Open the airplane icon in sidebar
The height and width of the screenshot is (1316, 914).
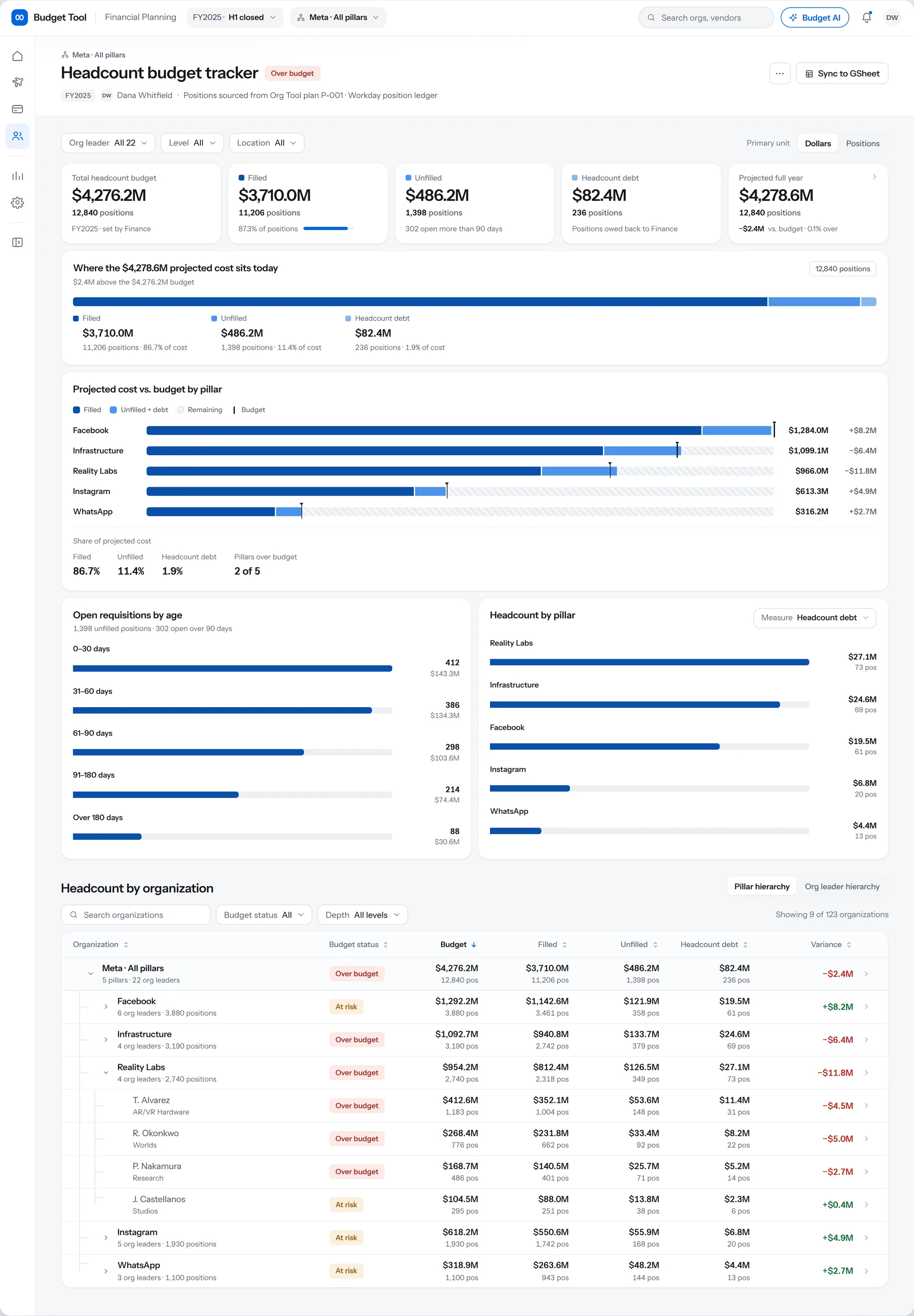[18, 82]
